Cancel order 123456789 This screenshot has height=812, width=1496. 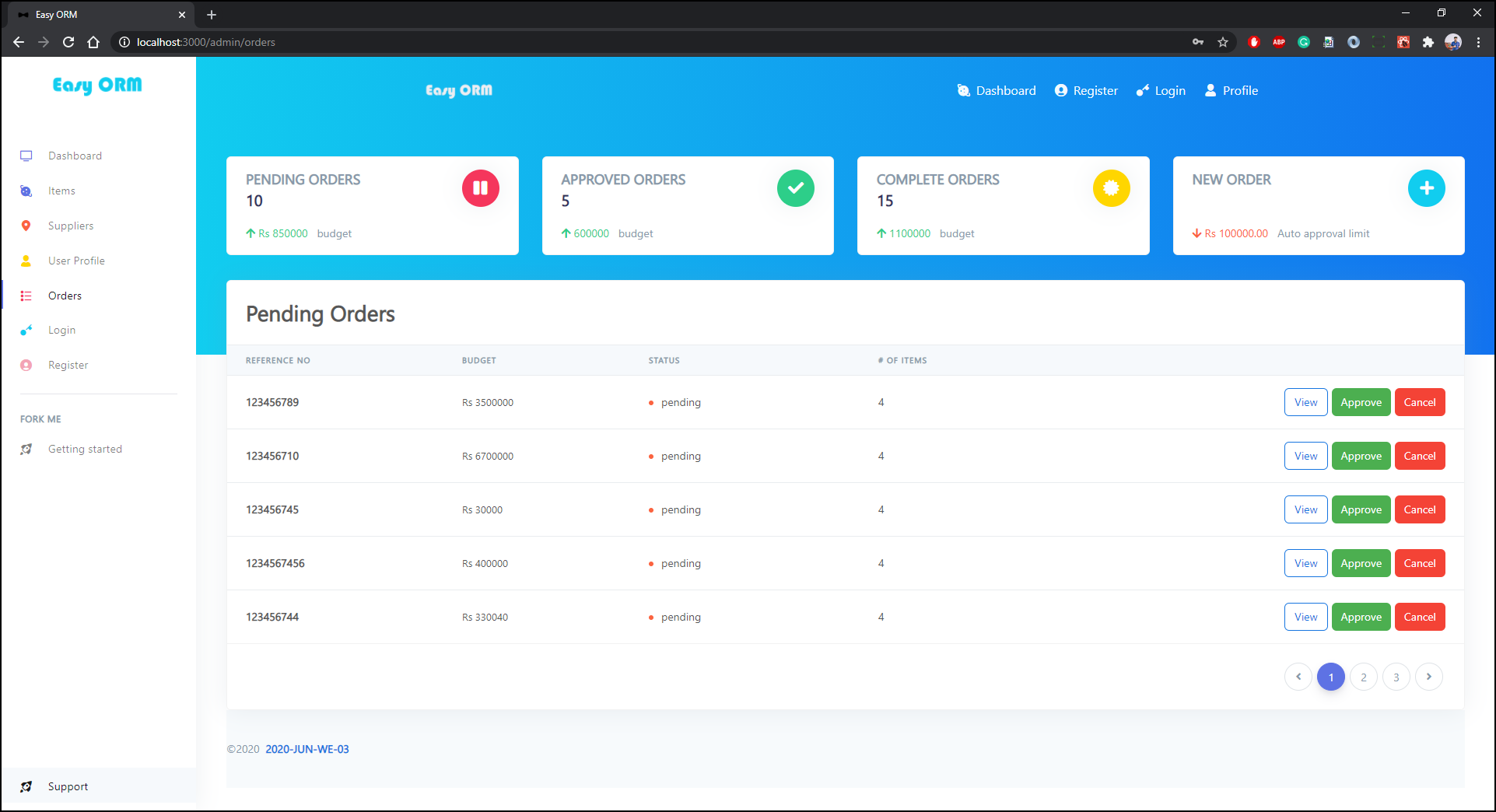(x=1419, y=402)
